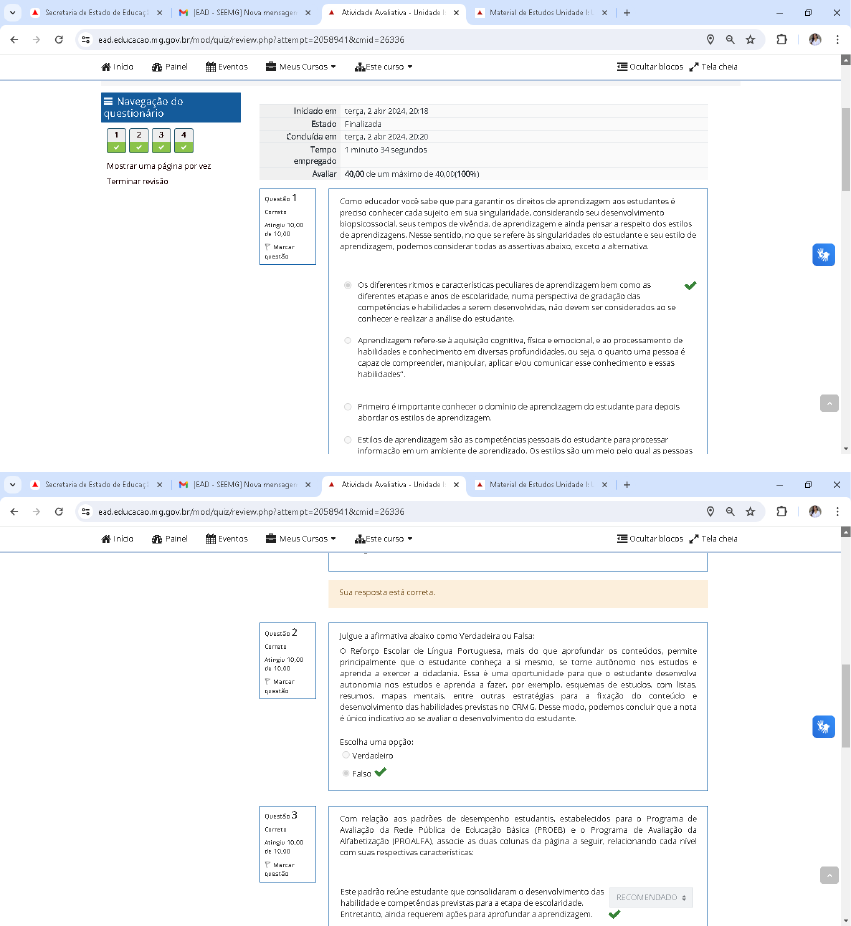Flag Questão 3 with Marcar questão
The height and width of the screenshot is (926, 851).
[x=279, y=869]
